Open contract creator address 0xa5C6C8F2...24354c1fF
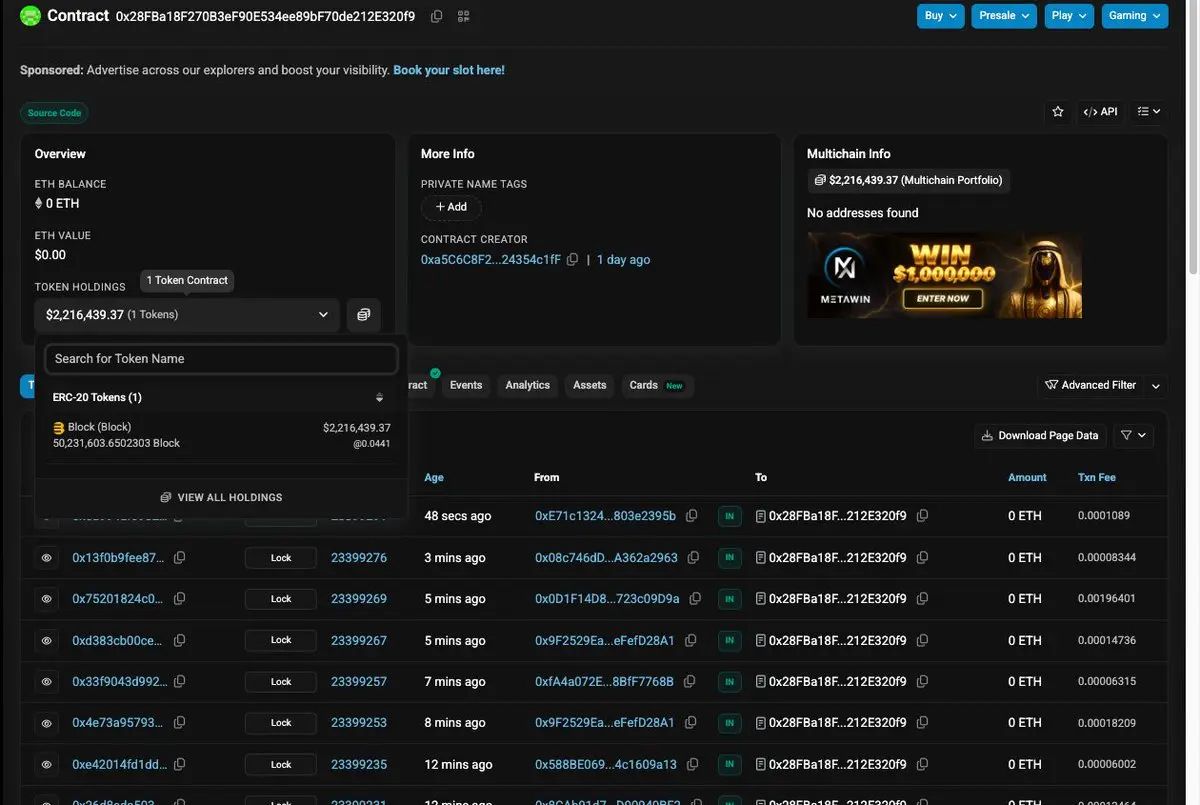The height and width of the screenshot is (805, 1200). [491, 260]
